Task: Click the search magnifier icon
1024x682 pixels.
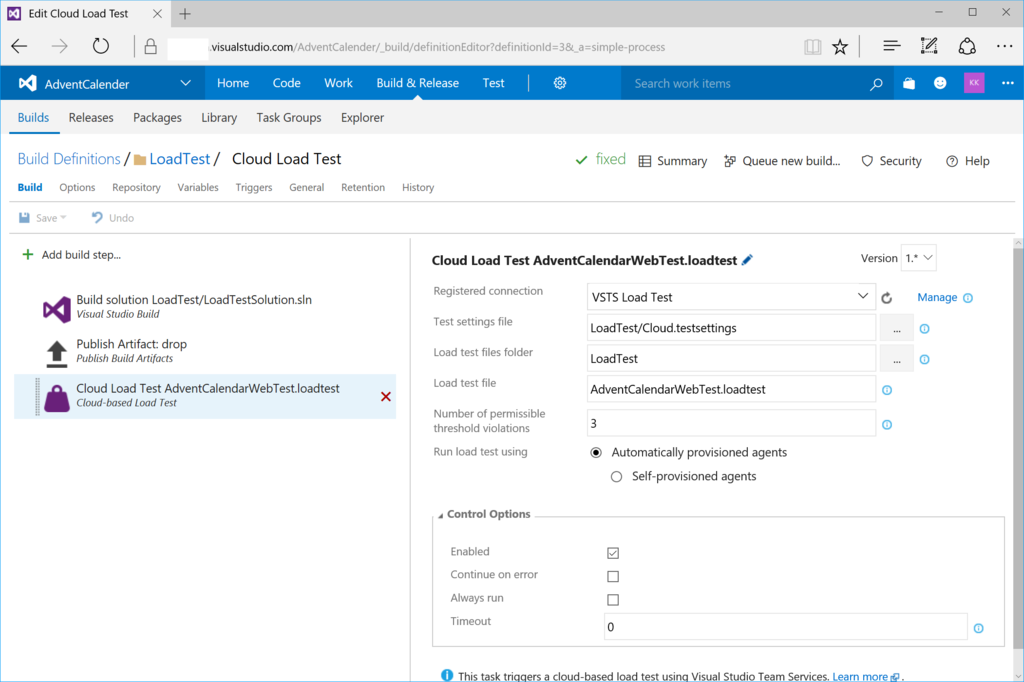Action: pyautogui.click(x=876, y=84)
